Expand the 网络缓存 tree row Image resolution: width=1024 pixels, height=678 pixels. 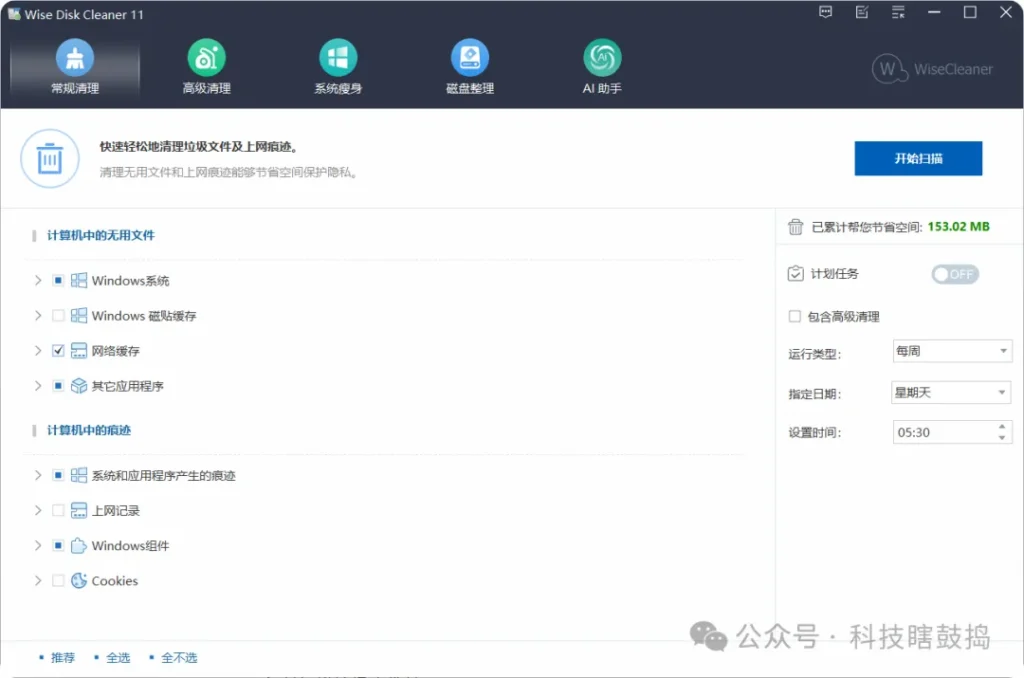point(38,351)
